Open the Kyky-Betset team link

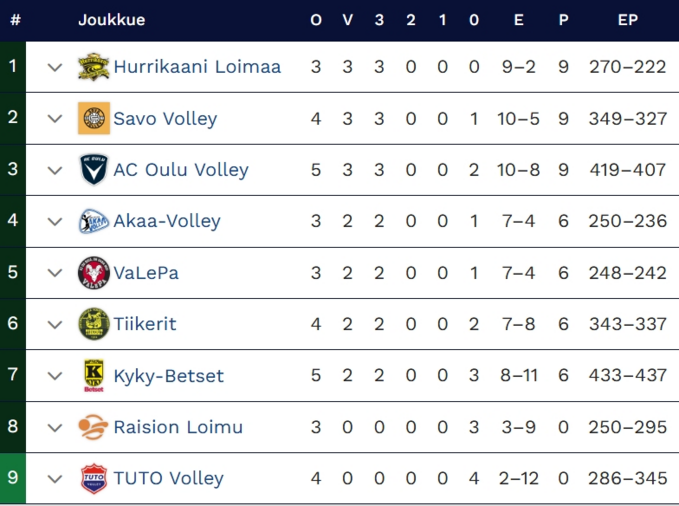pos(168,376)
